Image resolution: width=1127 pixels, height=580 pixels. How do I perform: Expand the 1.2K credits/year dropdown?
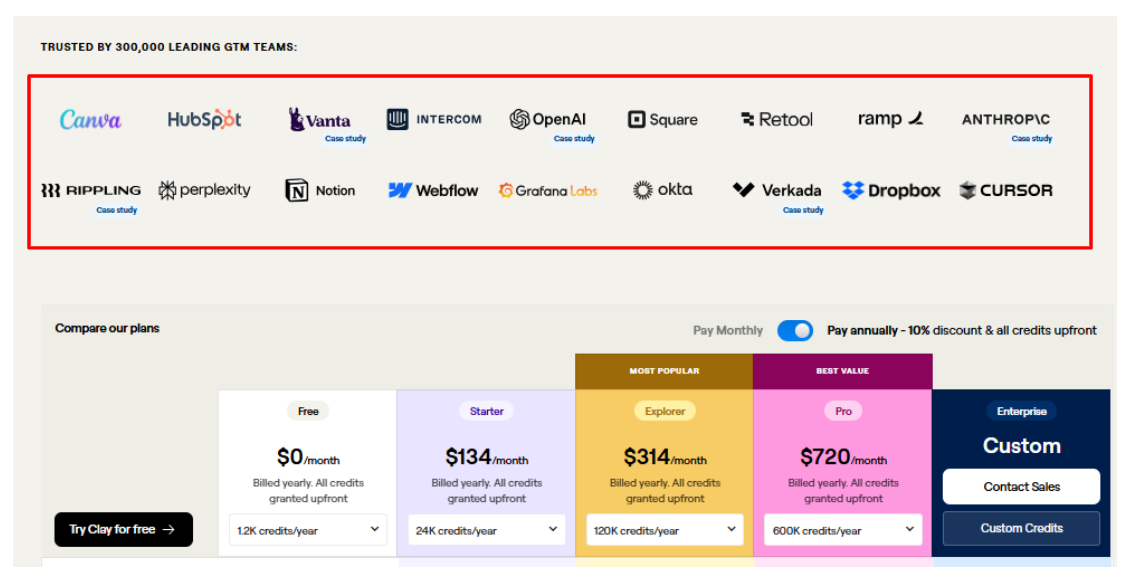pos(308,530)
